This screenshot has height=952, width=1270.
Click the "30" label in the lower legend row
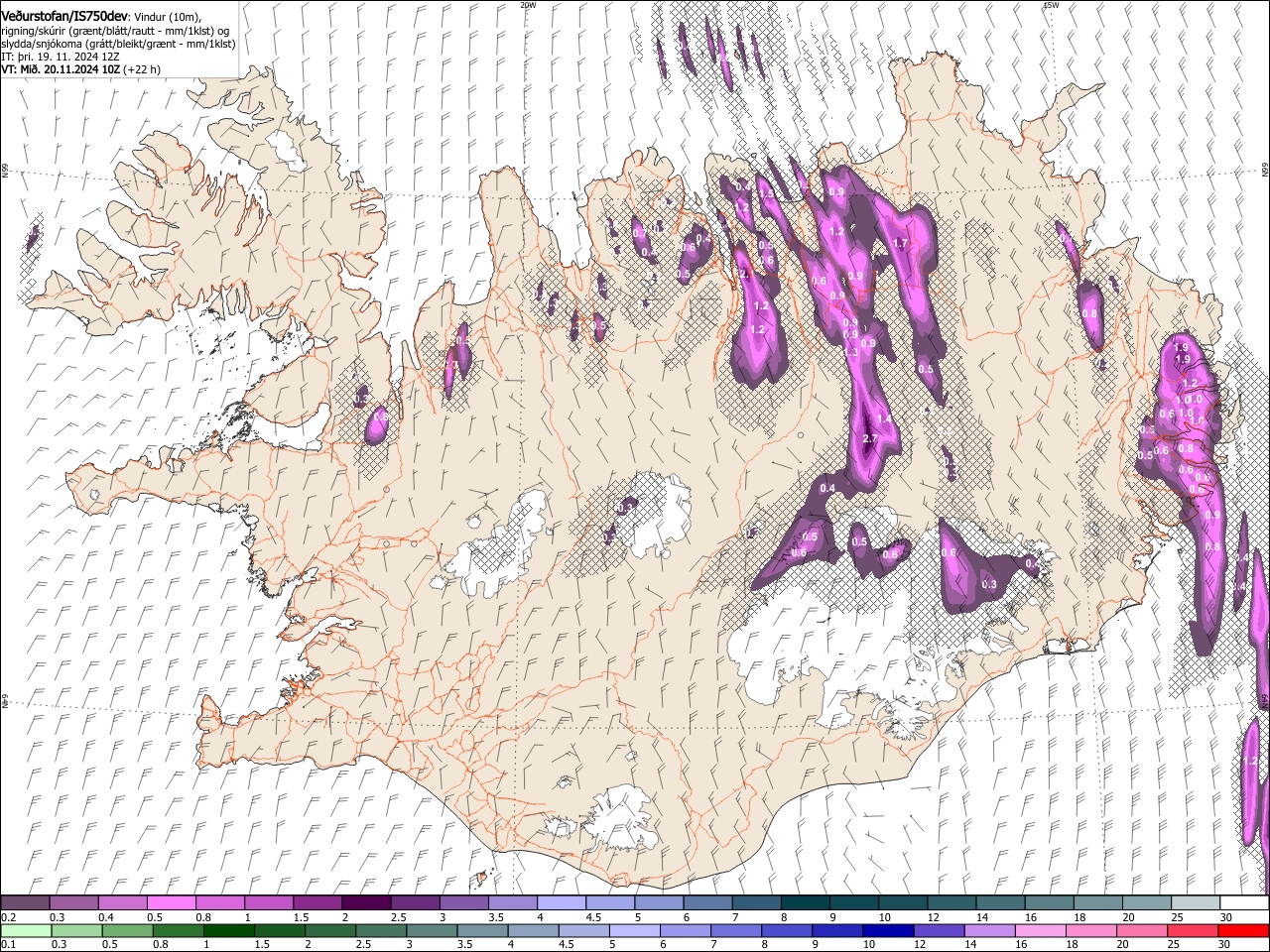(1225, 944)
